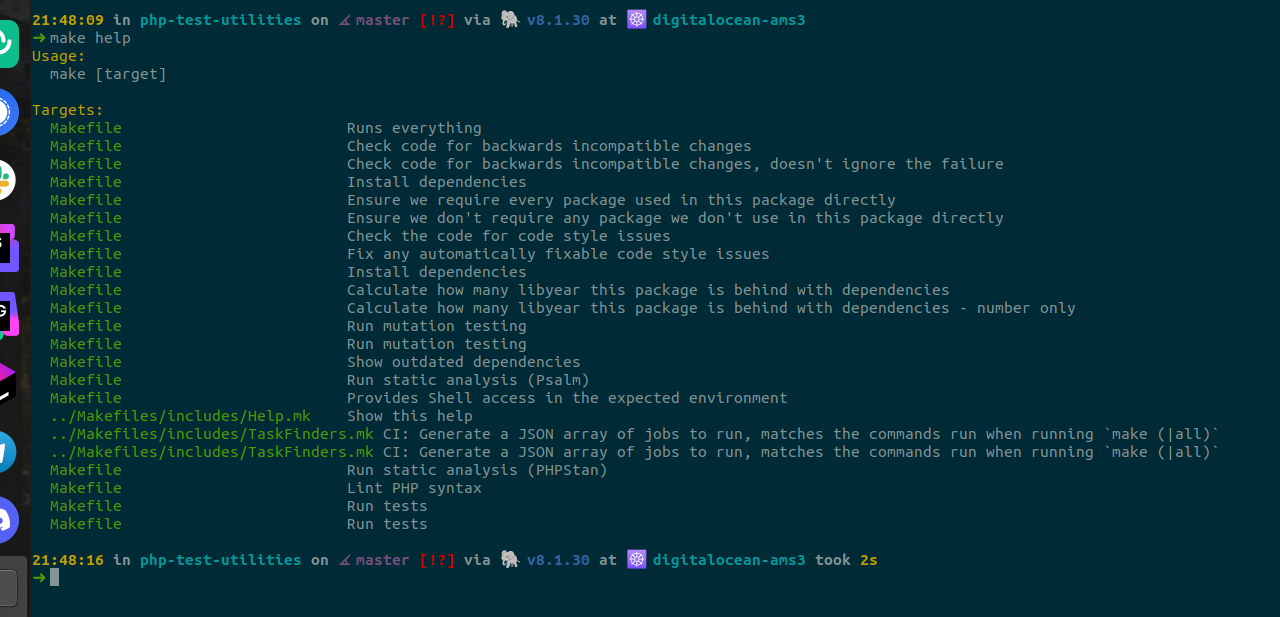1280x617 pixels.
Task: Click the elephant PHP version icon in top prompt
Action: point(509,20)
